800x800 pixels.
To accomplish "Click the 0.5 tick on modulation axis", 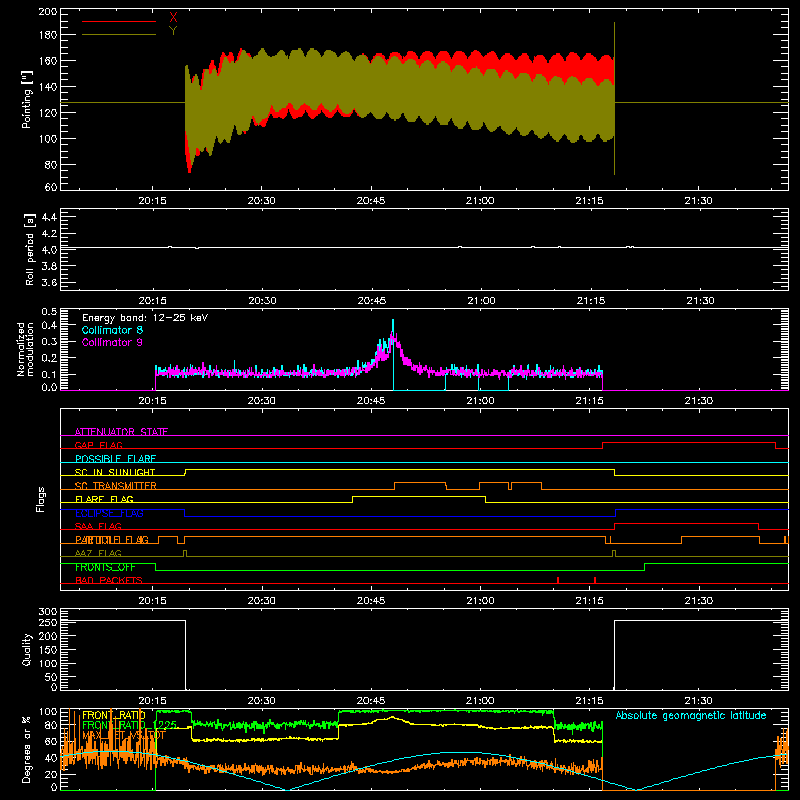I will [49, 311].
